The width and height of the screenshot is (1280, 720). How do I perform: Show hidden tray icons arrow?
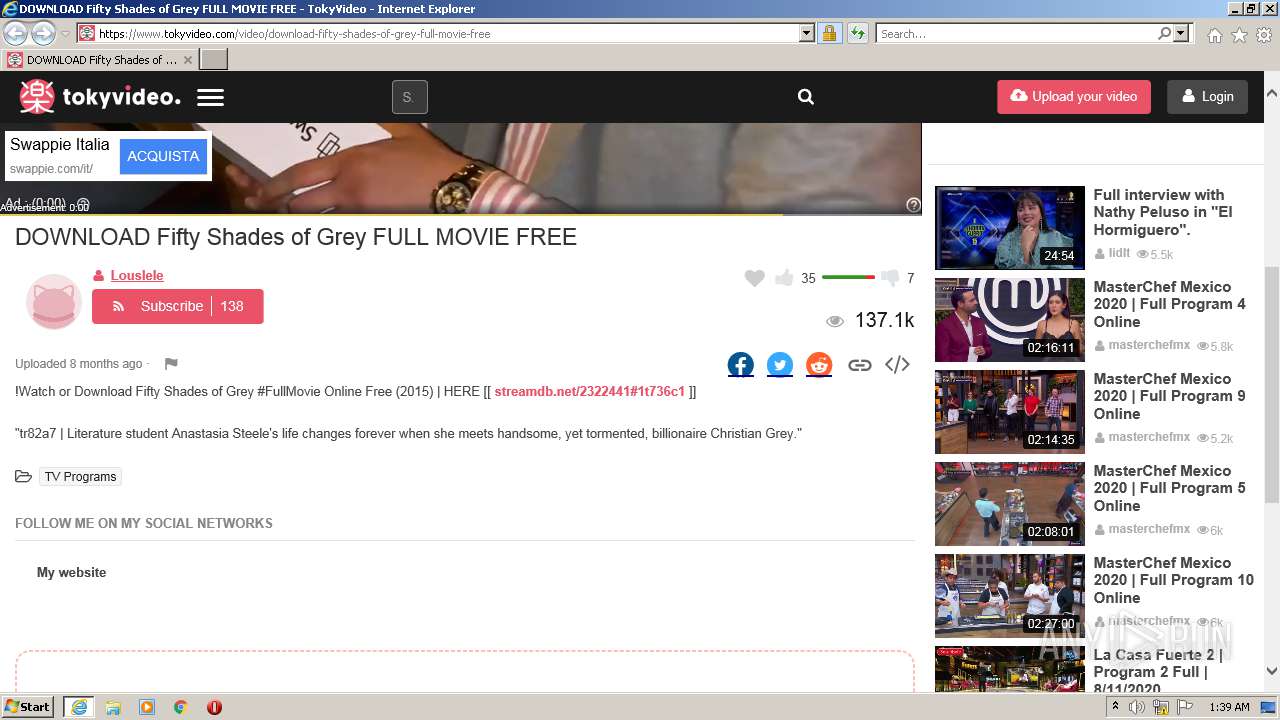coord(1115,707)
